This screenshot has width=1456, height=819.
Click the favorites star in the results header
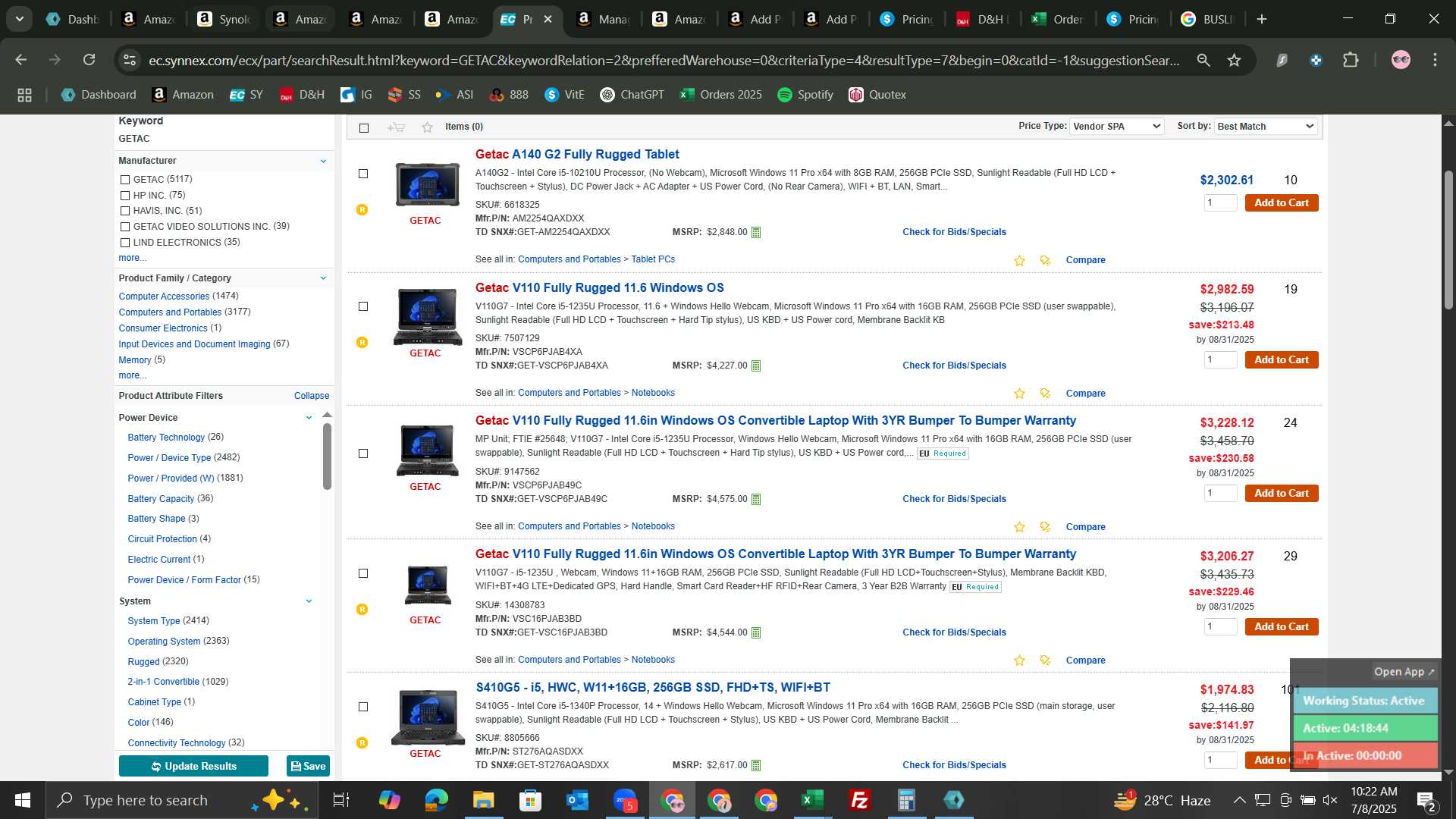coord(428,127)
